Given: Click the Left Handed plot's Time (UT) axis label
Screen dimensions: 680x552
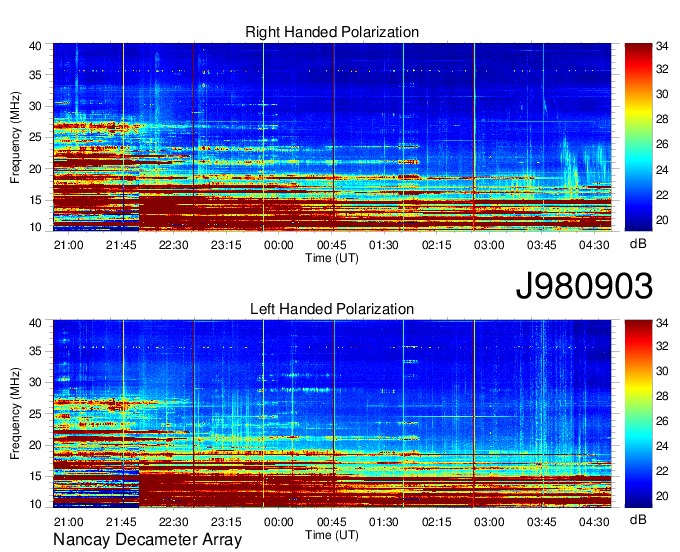Looking at the screenshot, I should (x=332, y=535).
